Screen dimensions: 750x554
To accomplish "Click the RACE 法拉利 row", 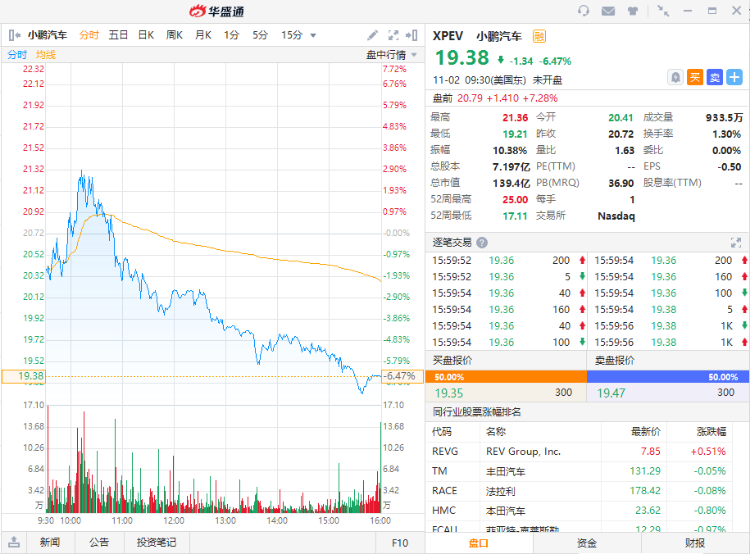I will pos(579,491).
